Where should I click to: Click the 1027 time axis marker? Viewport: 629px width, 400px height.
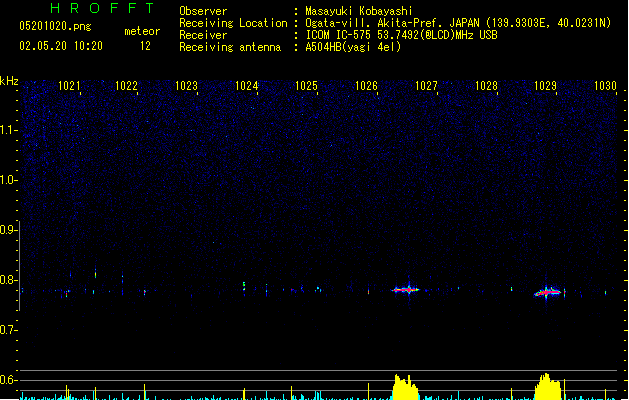(426, 86)
